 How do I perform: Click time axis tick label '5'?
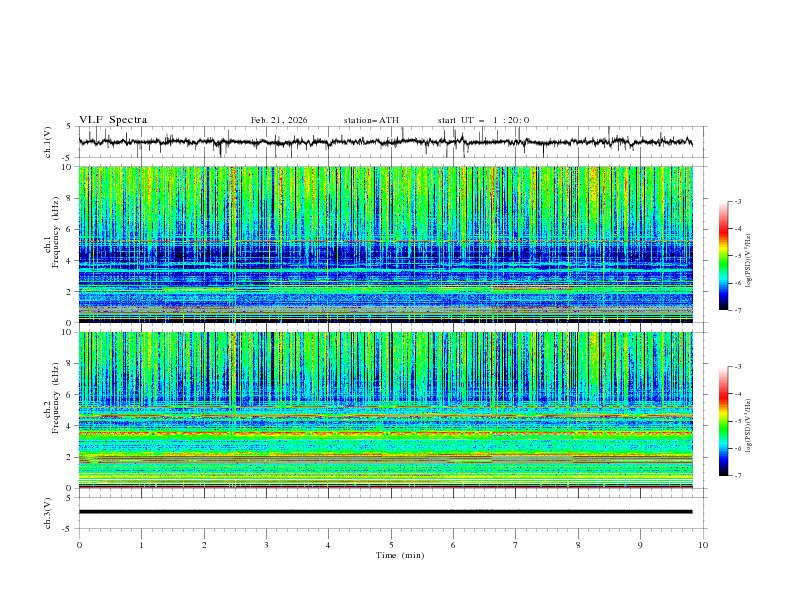391,545
